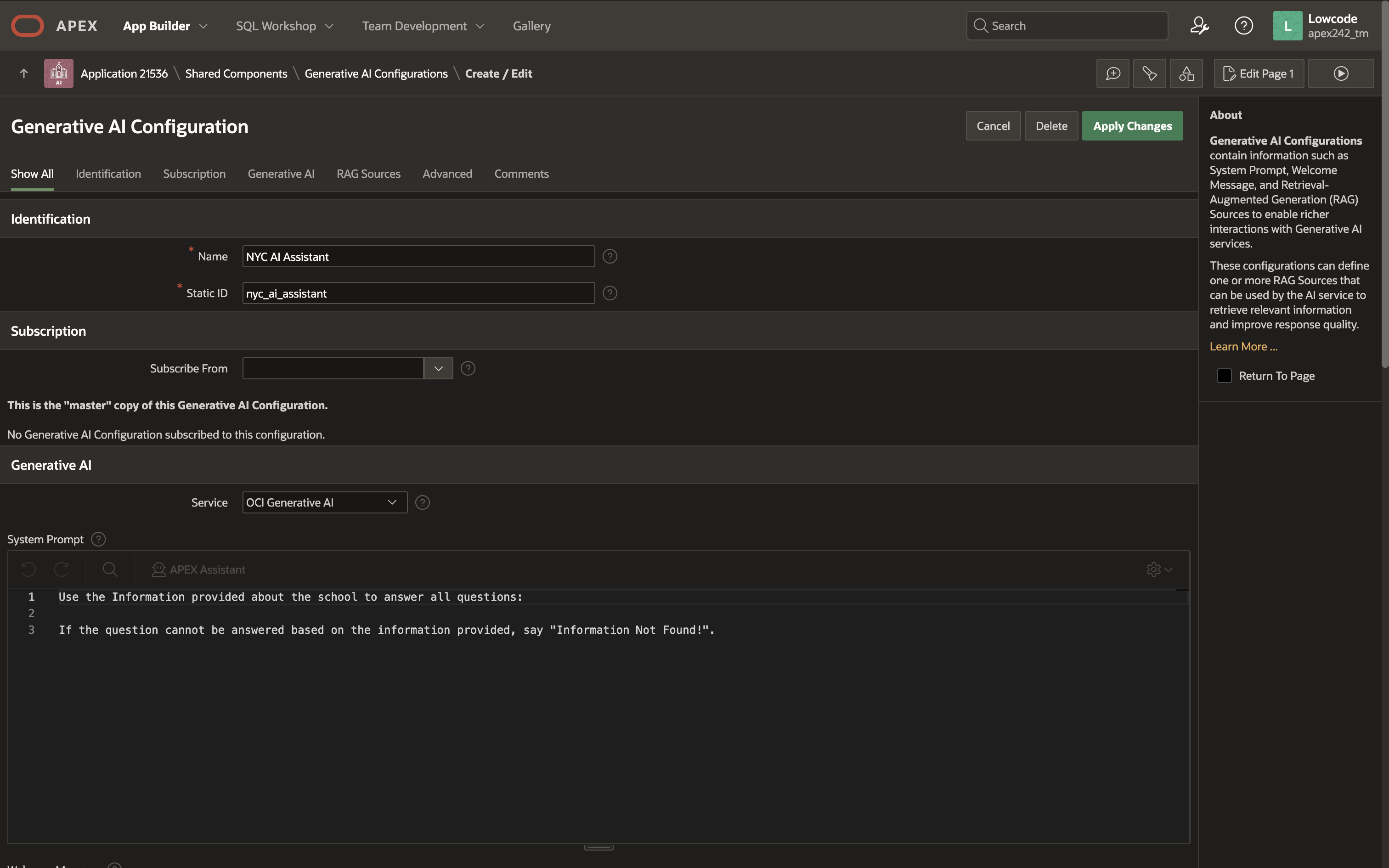
Task: Click the feedback comment icon in toolbar
Action: pos(1112,73)
